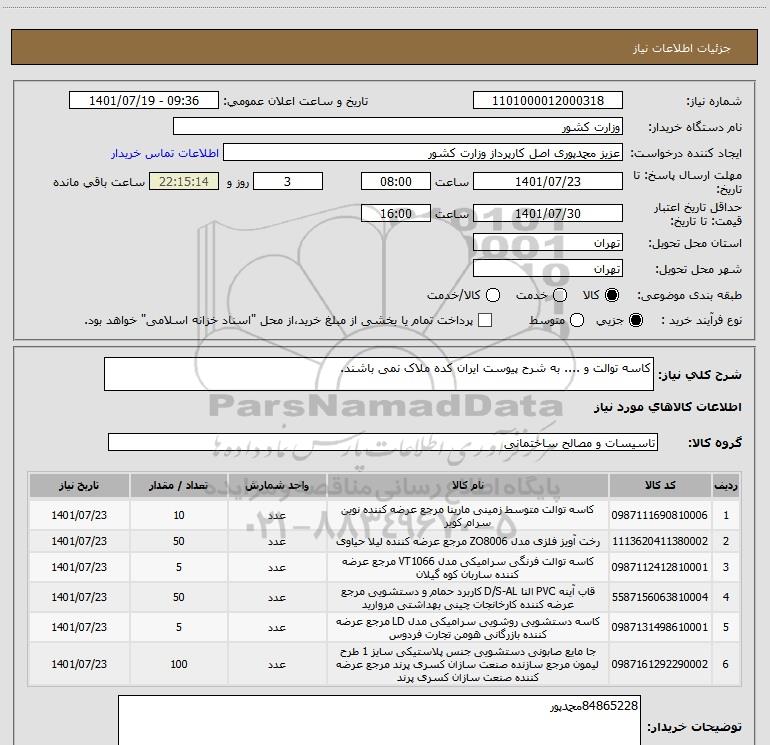Click the تاریخ نیاز column header
770x745 pixels.
point(79,486)
